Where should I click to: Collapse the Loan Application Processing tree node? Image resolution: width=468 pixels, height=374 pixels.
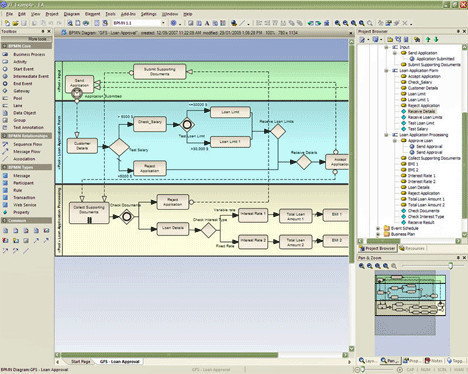tap(386, 135)
